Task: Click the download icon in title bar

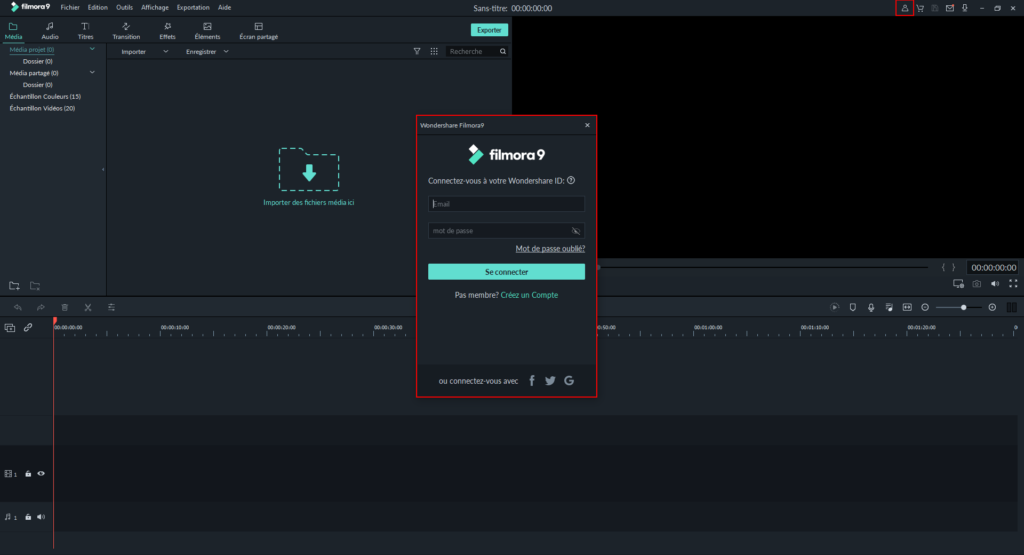Action: pos(965,8)
